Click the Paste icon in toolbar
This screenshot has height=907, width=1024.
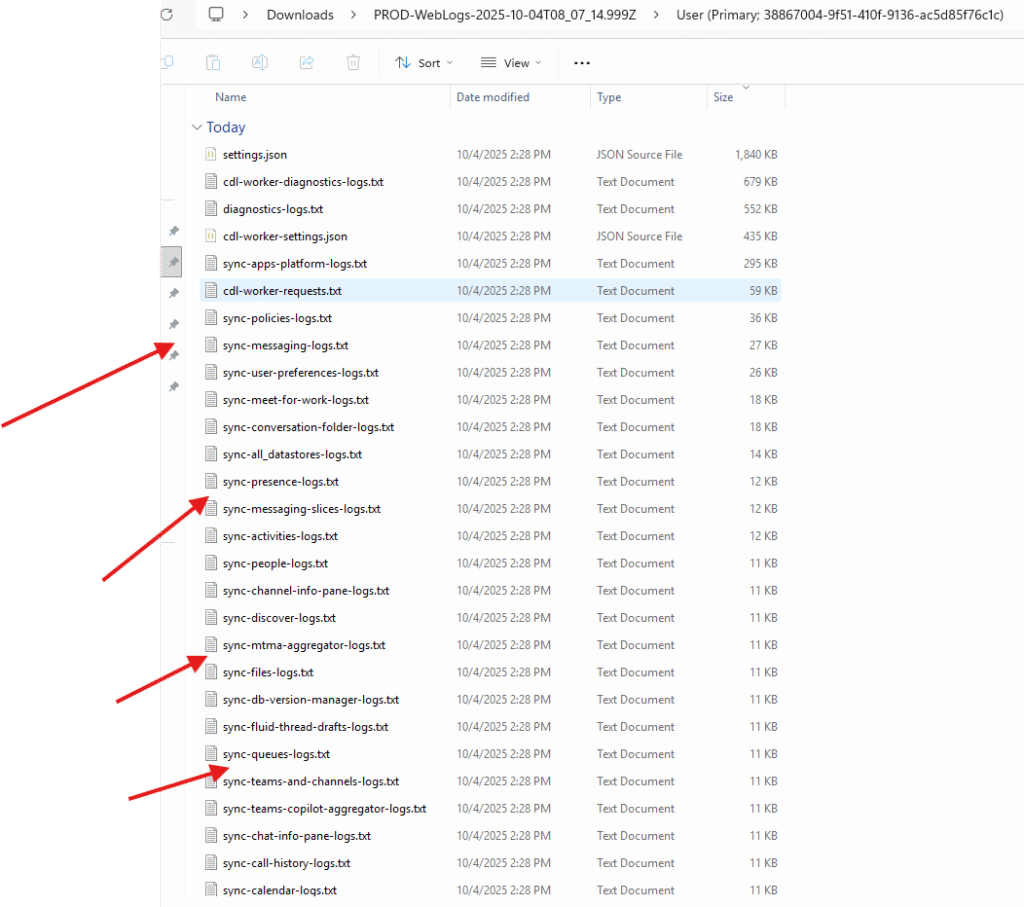click(213, 62)
